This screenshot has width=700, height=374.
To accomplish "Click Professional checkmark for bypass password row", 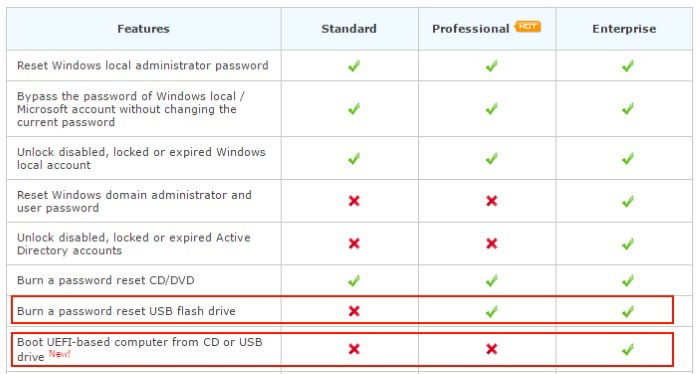I will (492, 109).
